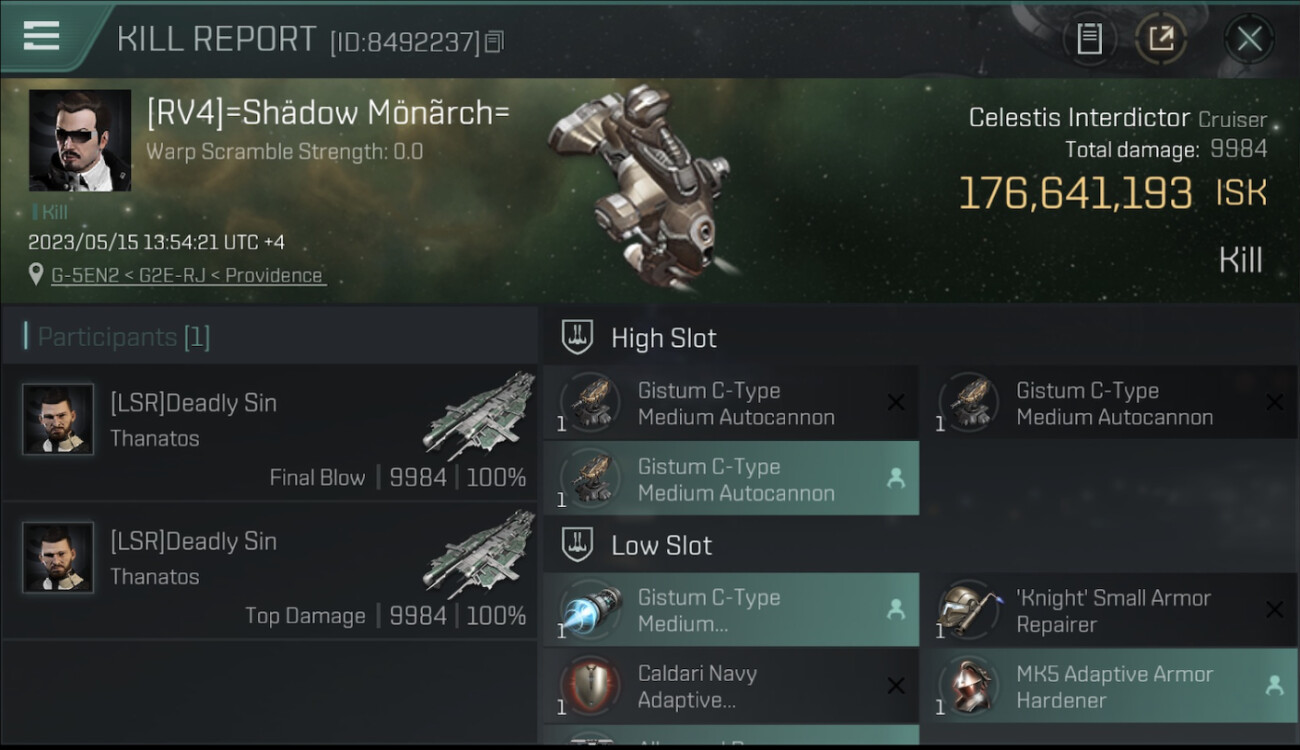Click the Thanatos ship icon in Final Blow row
The image size is (1300, 750).
coord(480,415)
